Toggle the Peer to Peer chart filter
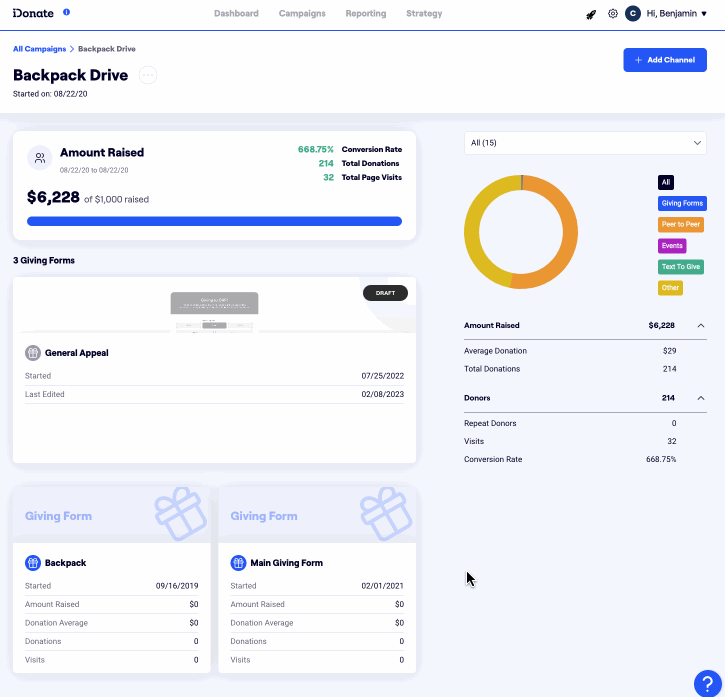This screenshot has width=725, height=697. point(681,225)
